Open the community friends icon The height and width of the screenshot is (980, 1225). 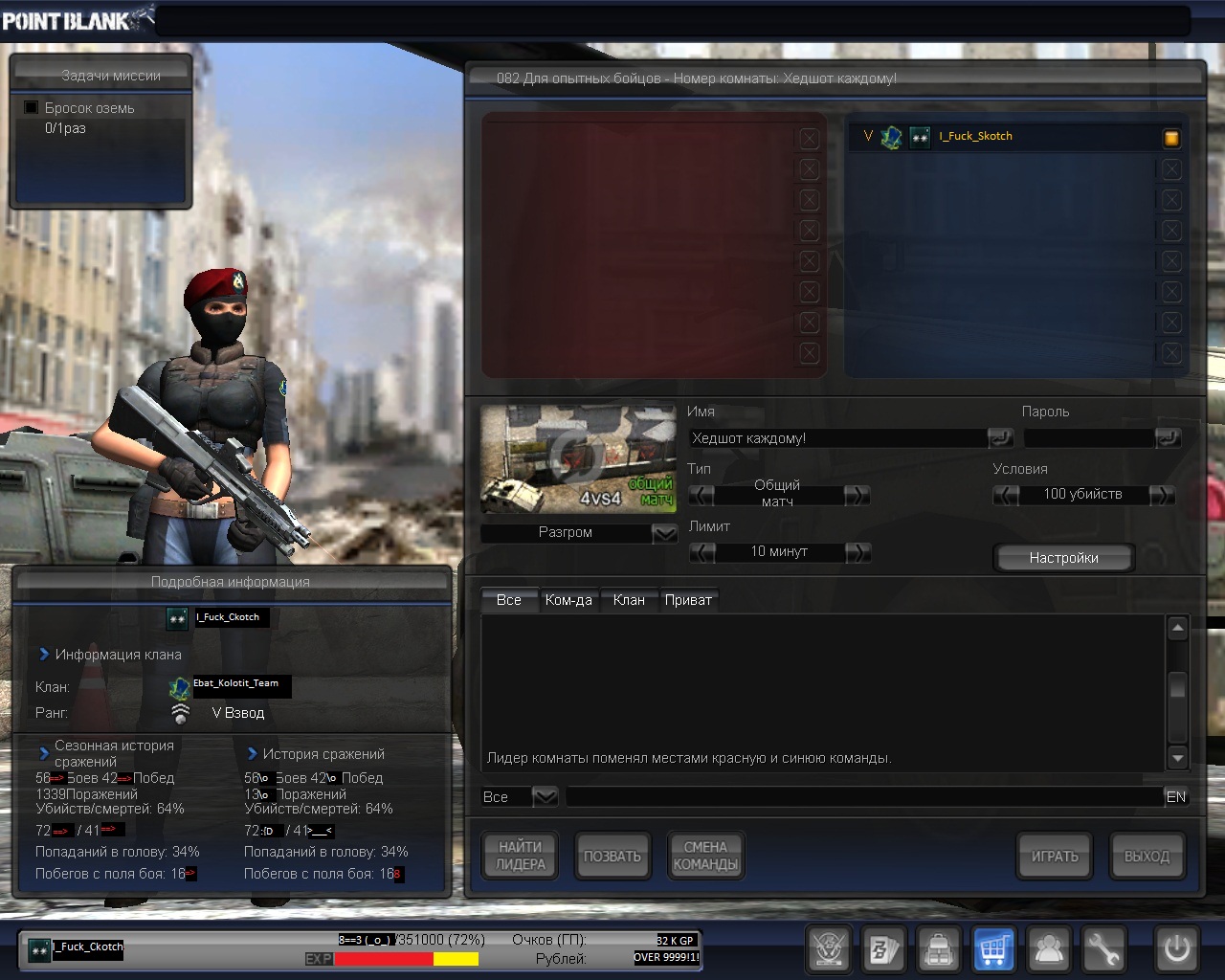[1049, 950]
